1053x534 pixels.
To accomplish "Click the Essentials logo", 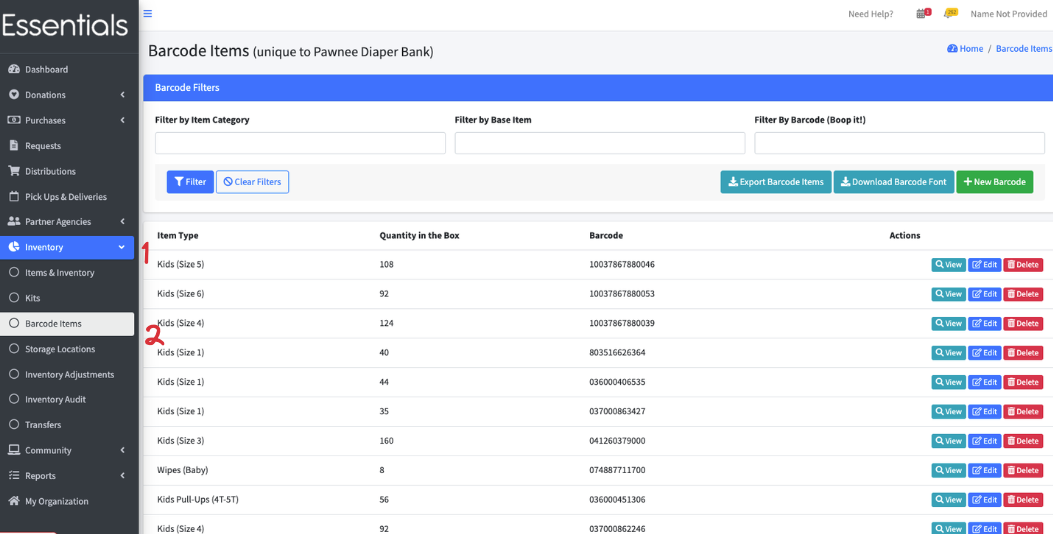I will pyautogui.click(x=65, y=26).
